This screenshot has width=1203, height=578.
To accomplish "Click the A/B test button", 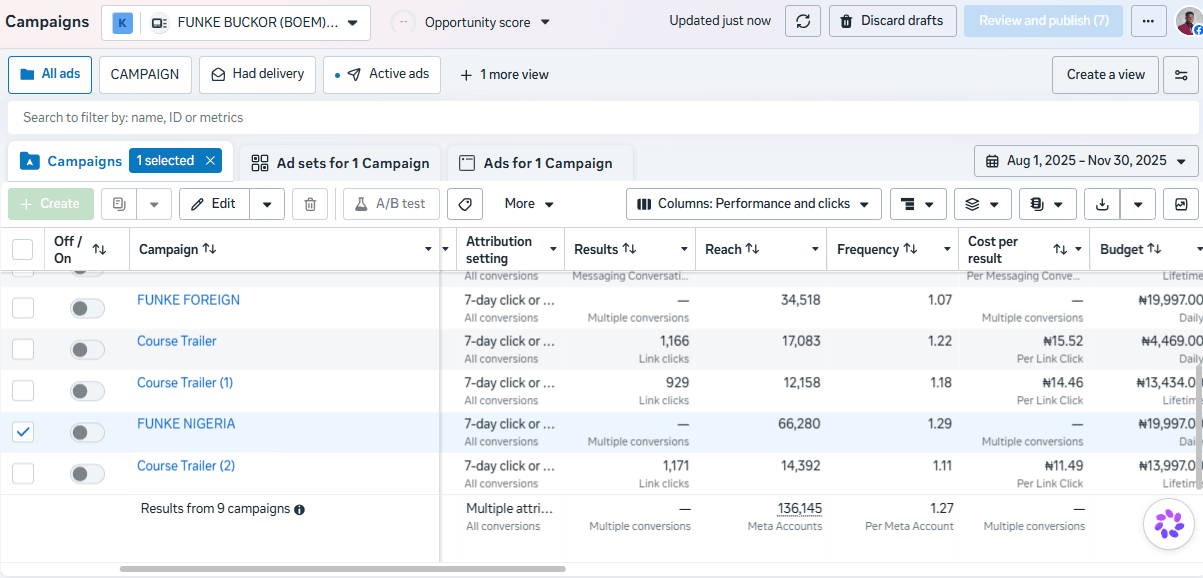I will (x=390, y=204).
